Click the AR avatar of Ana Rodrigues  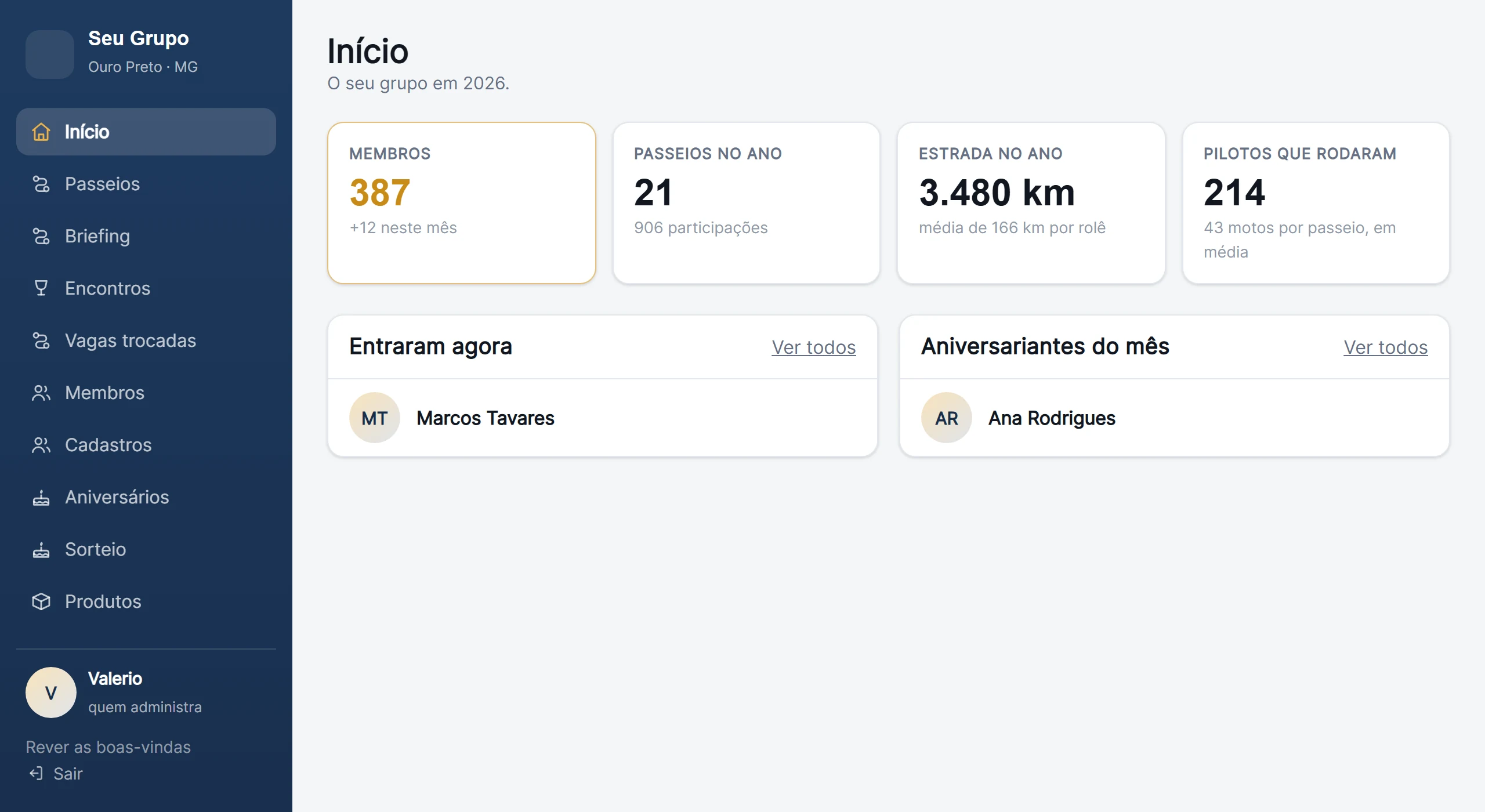[x=947, y=418]
